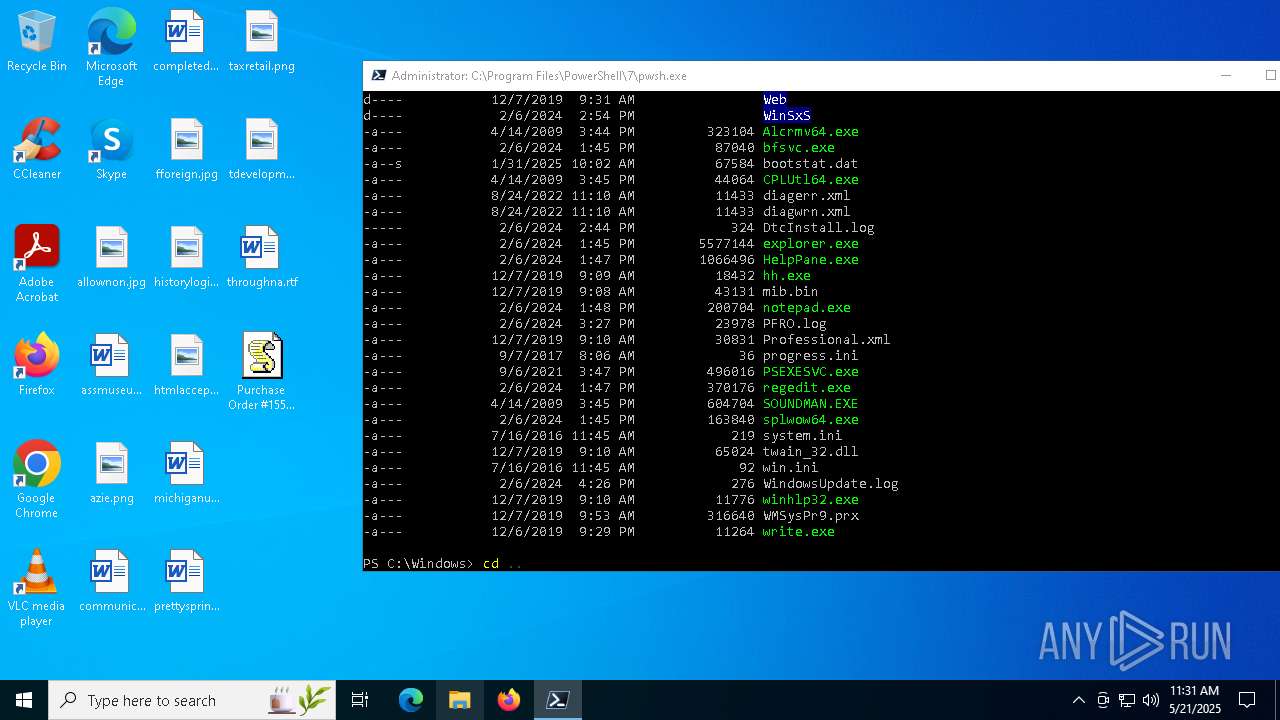Open VLC media player shortcut

37,588
